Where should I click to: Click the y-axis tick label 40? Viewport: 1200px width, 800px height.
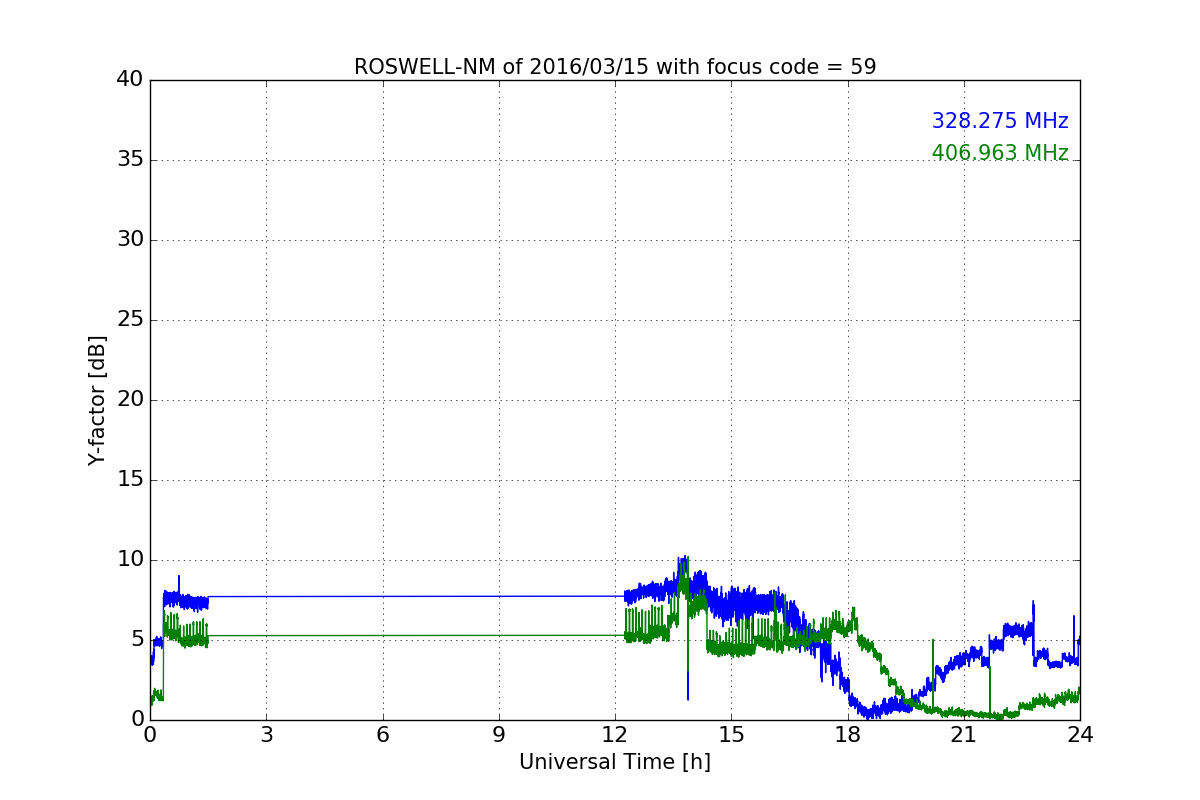point(130,80)
